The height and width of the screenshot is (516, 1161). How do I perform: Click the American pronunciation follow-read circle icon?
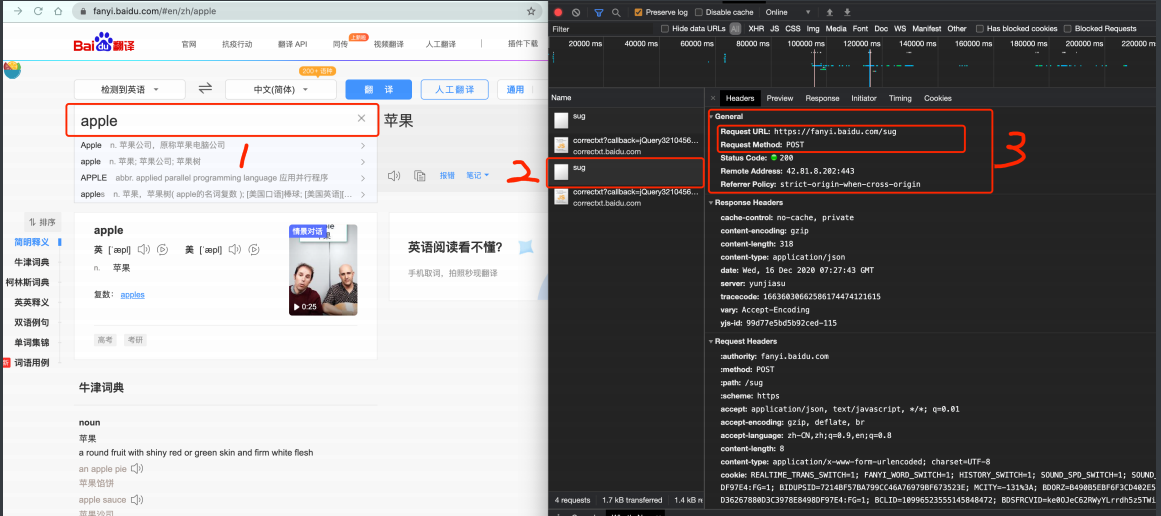tap(254, 249)
